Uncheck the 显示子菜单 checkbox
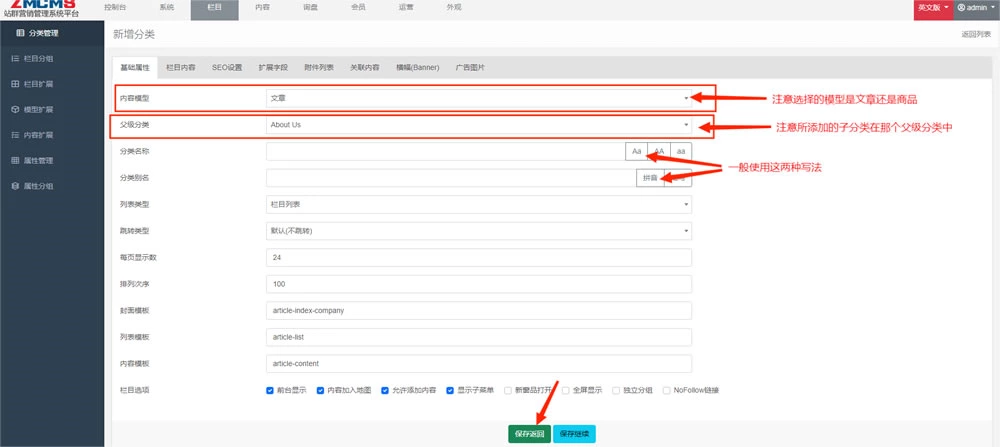The width and height of the screenshot is (1000, 447). (450, 390)
